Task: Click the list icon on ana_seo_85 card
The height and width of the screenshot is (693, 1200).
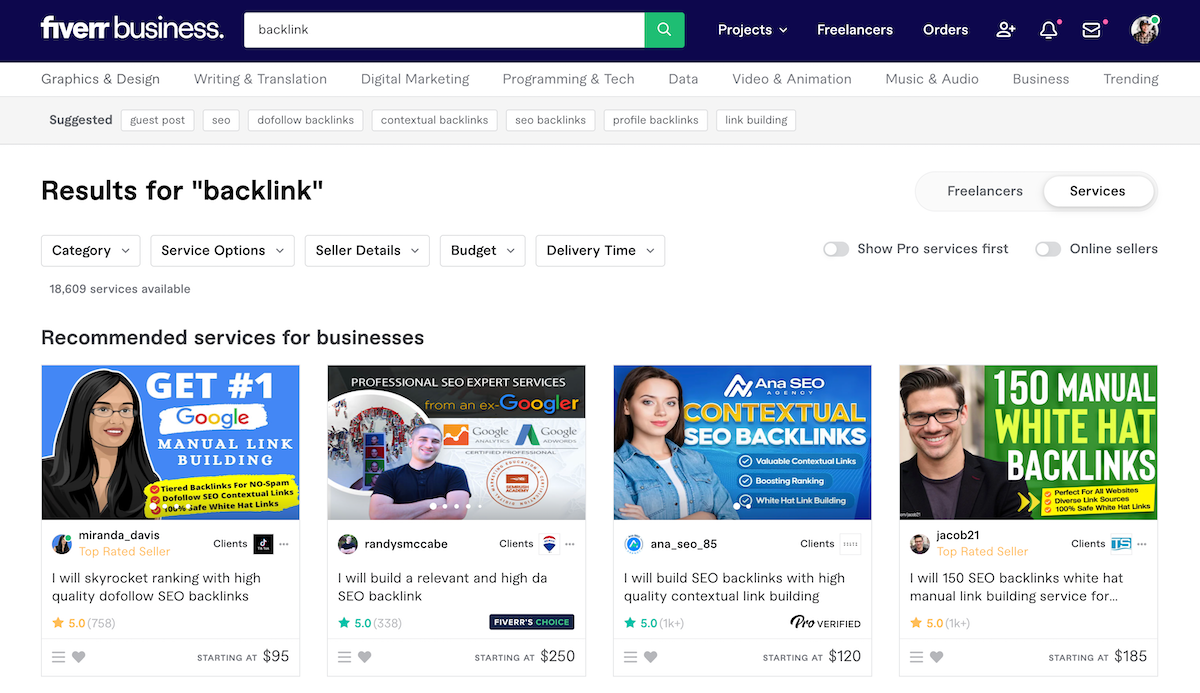Action: pos(631,657)
